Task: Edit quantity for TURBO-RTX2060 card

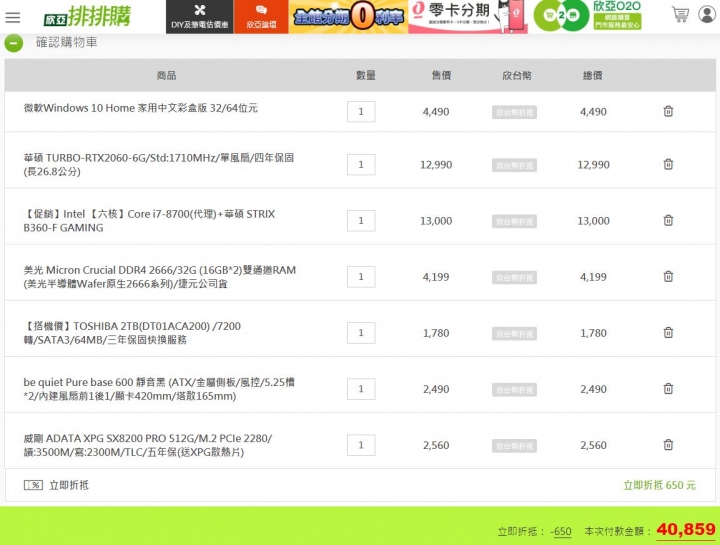Action: [361, 164]
